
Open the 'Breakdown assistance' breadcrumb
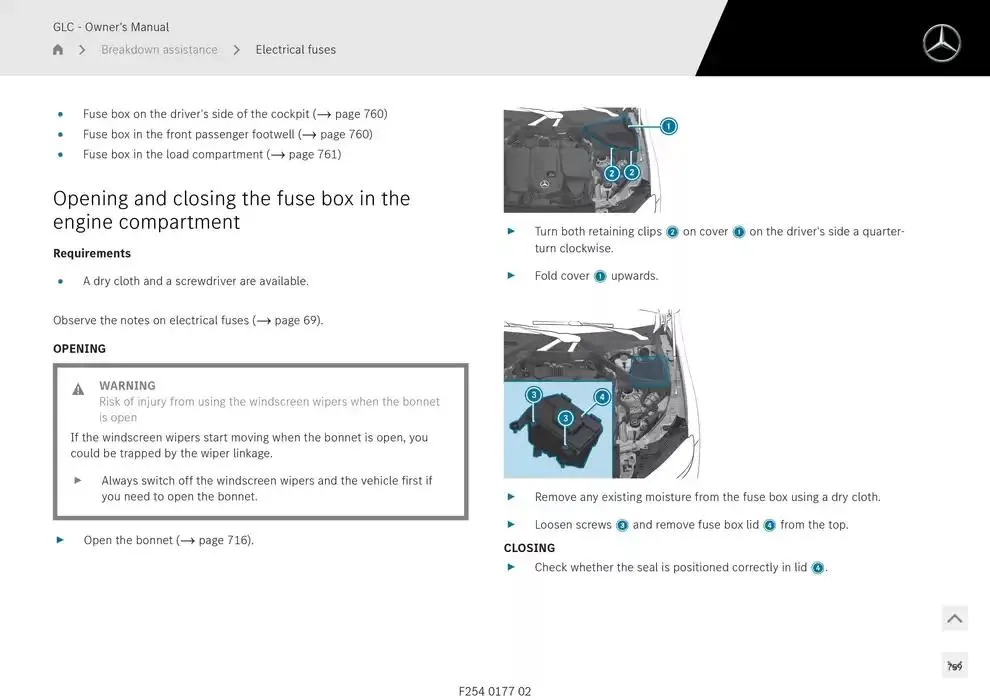pyautogui.click(x=159, y=50)
